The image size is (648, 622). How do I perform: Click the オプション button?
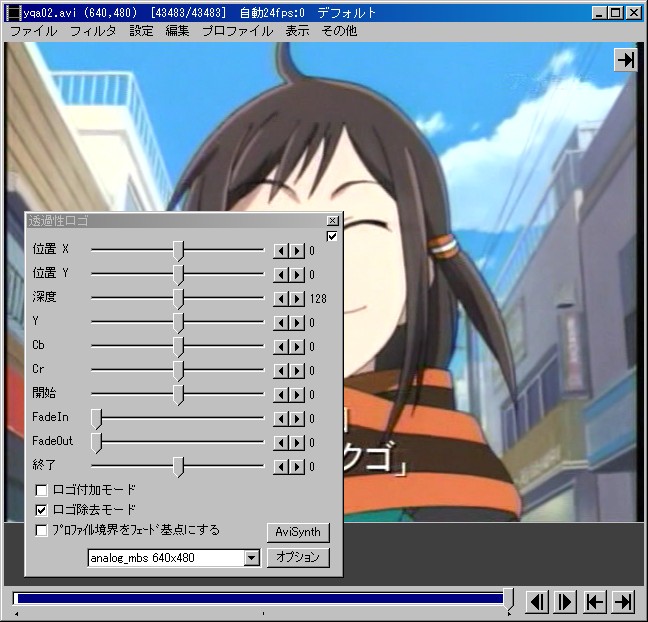[x=298, y=558]
